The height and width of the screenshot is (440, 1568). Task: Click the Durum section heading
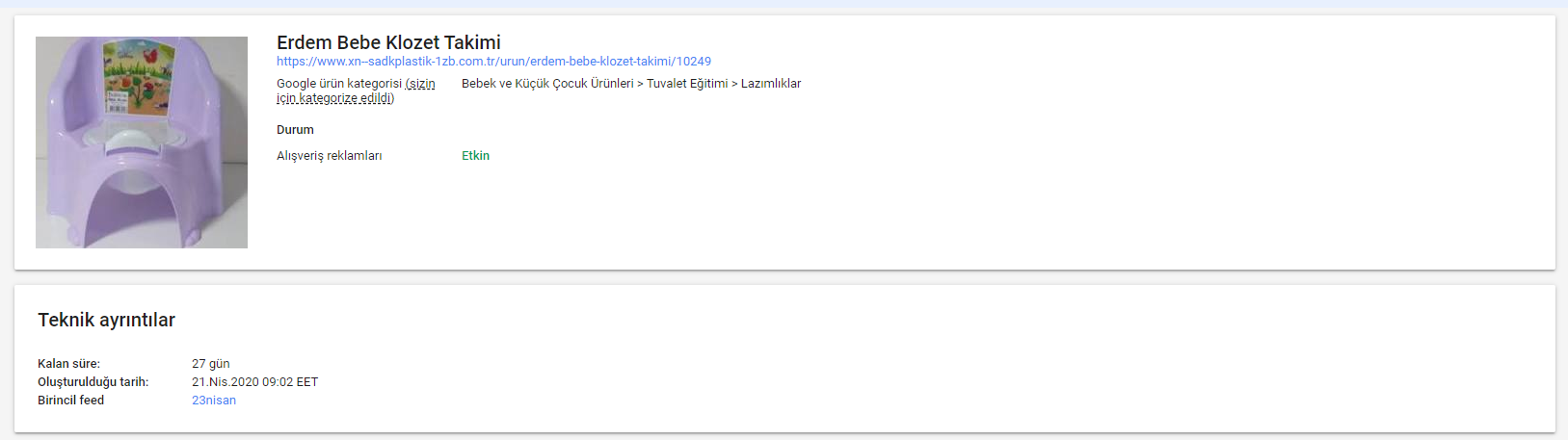(295, 130)
